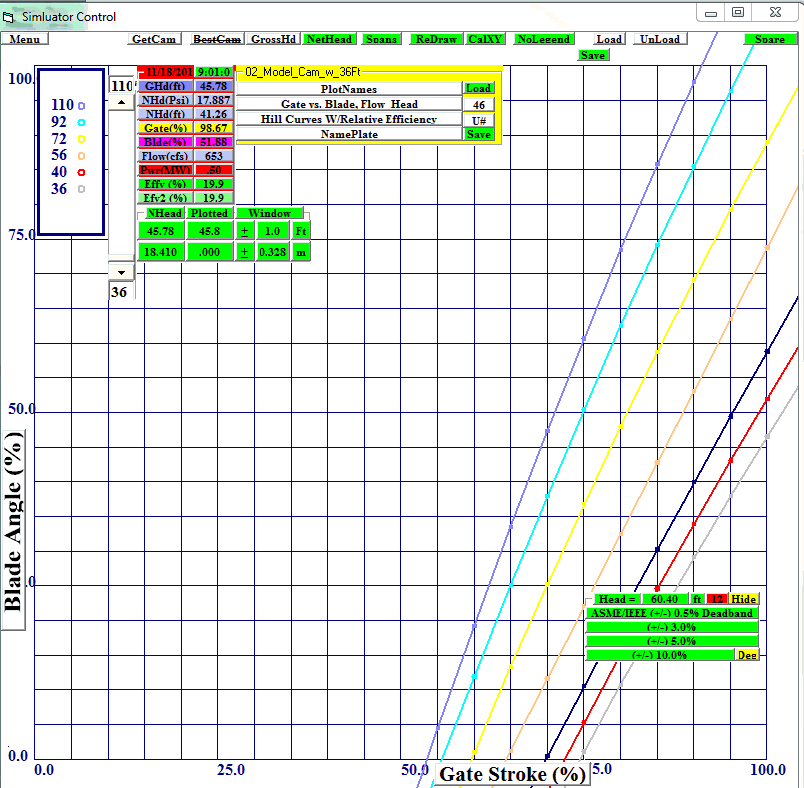Click the head list down arrow
804x788 pixels.
[x=121, y=271]
